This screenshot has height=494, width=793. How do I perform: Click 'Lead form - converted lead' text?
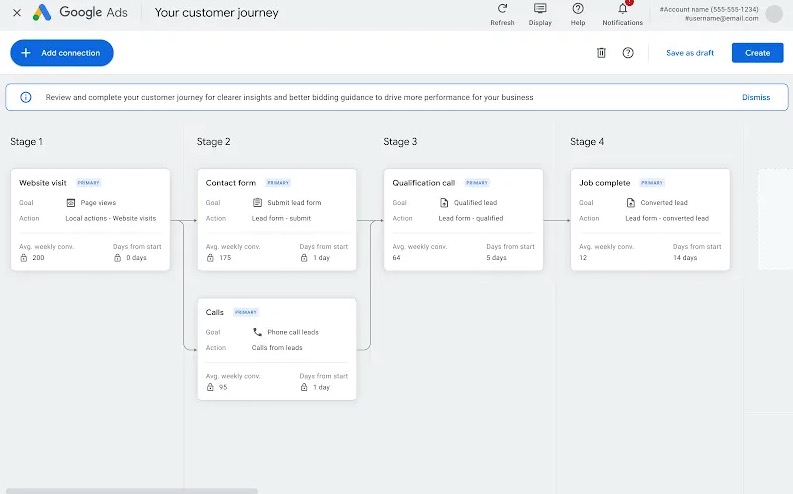pos(667,218)
